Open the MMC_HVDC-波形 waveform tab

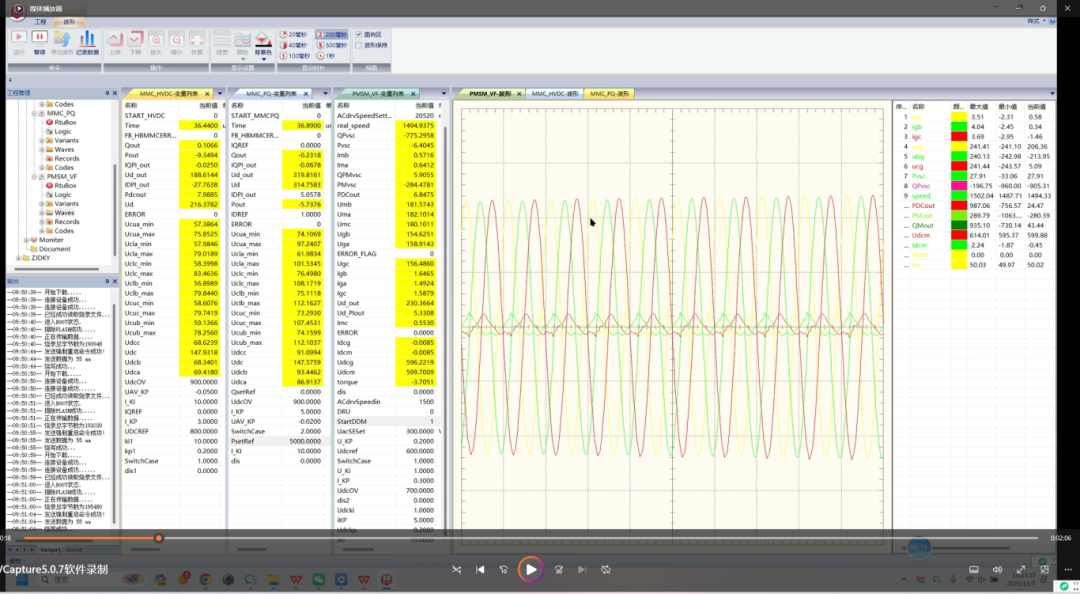tap(554, 93)
